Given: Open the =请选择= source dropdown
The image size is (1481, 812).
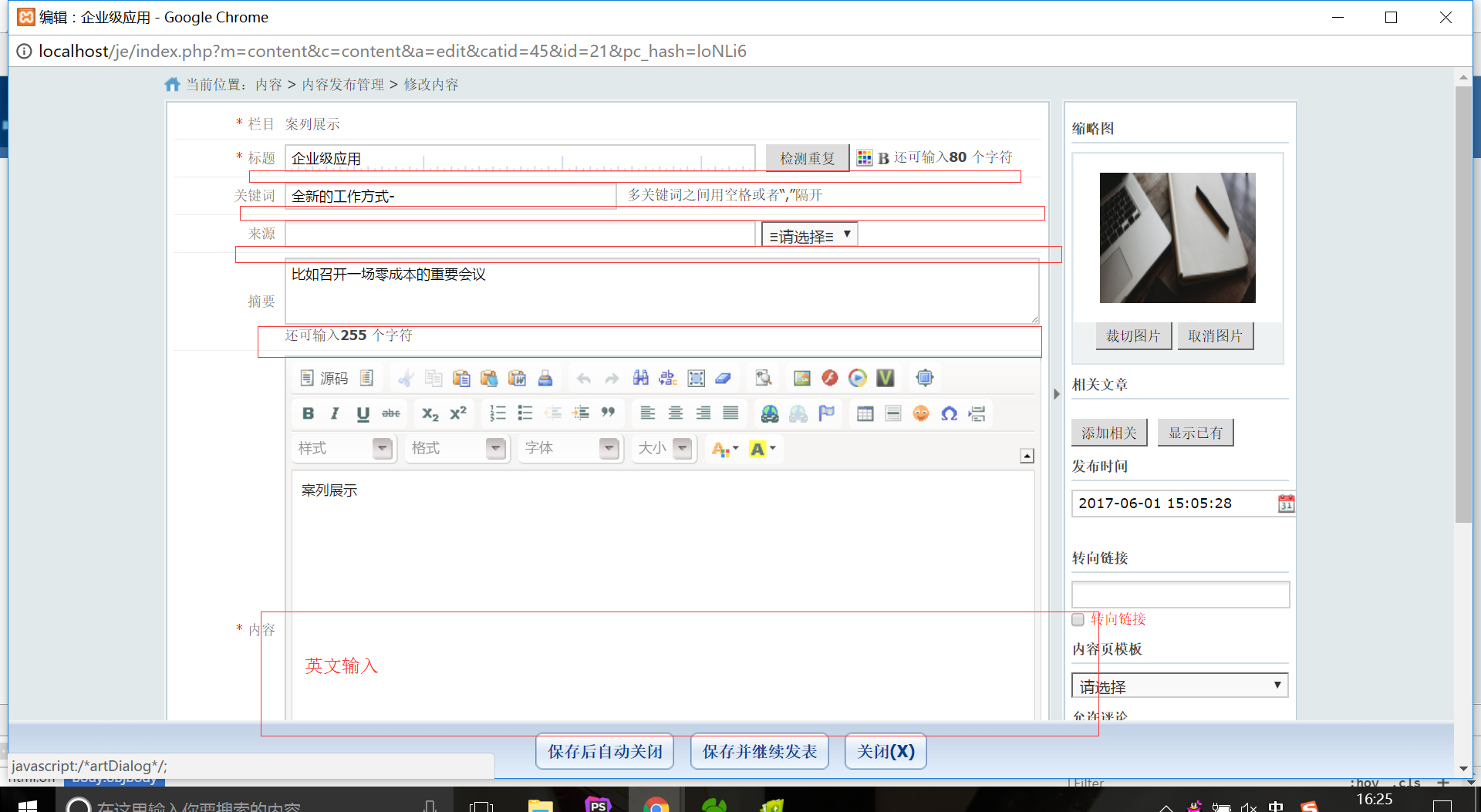Looking at the screenshot, I should tap(809, 234).
